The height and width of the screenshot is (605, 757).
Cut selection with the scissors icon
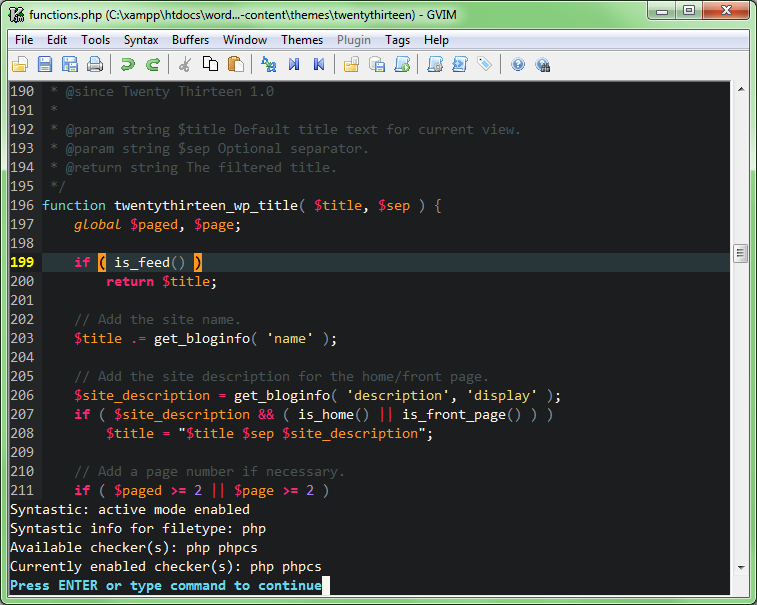click(x=185, y=64)
